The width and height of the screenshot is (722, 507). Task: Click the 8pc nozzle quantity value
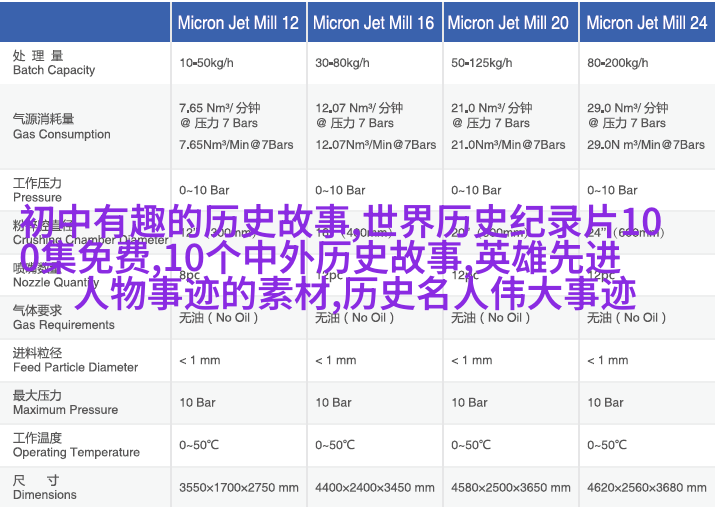click(189, 275)
